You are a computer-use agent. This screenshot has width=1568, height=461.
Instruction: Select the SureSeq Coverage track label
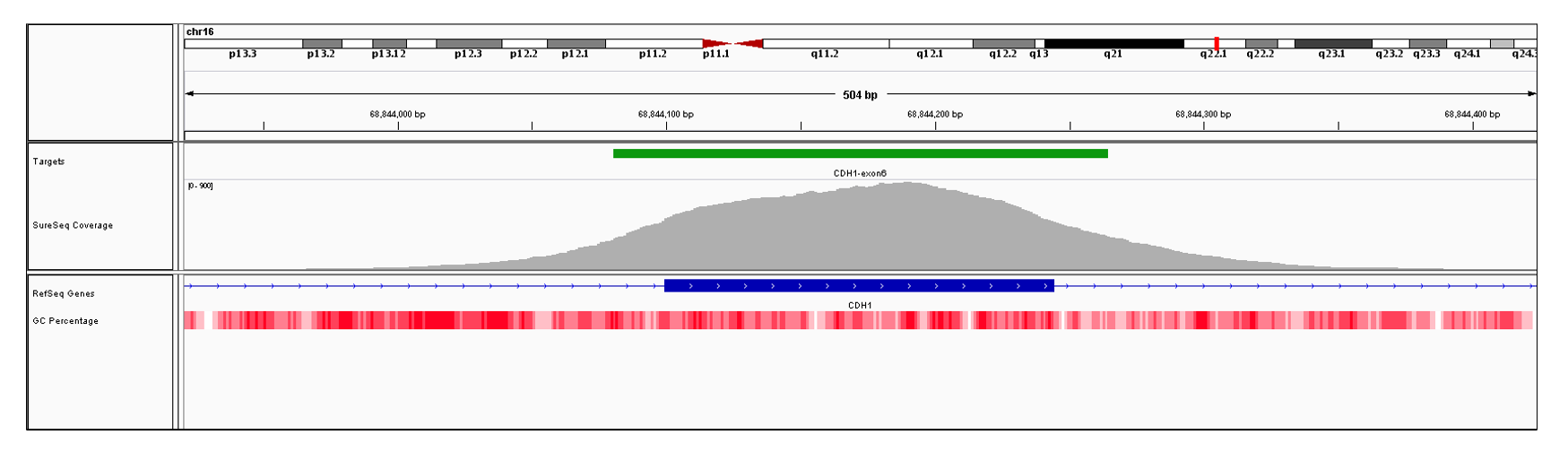[x=73, y=225]
